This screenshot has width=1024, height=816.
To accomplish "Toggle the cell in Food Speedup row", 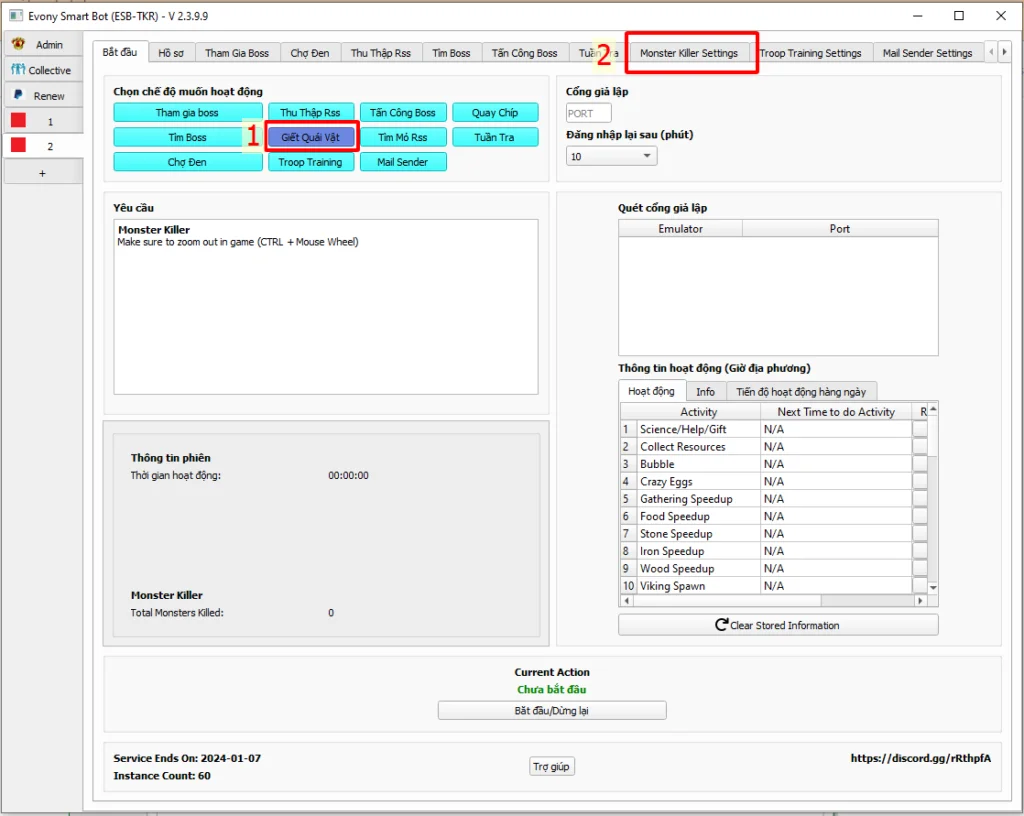I will (x=920, y=516).
